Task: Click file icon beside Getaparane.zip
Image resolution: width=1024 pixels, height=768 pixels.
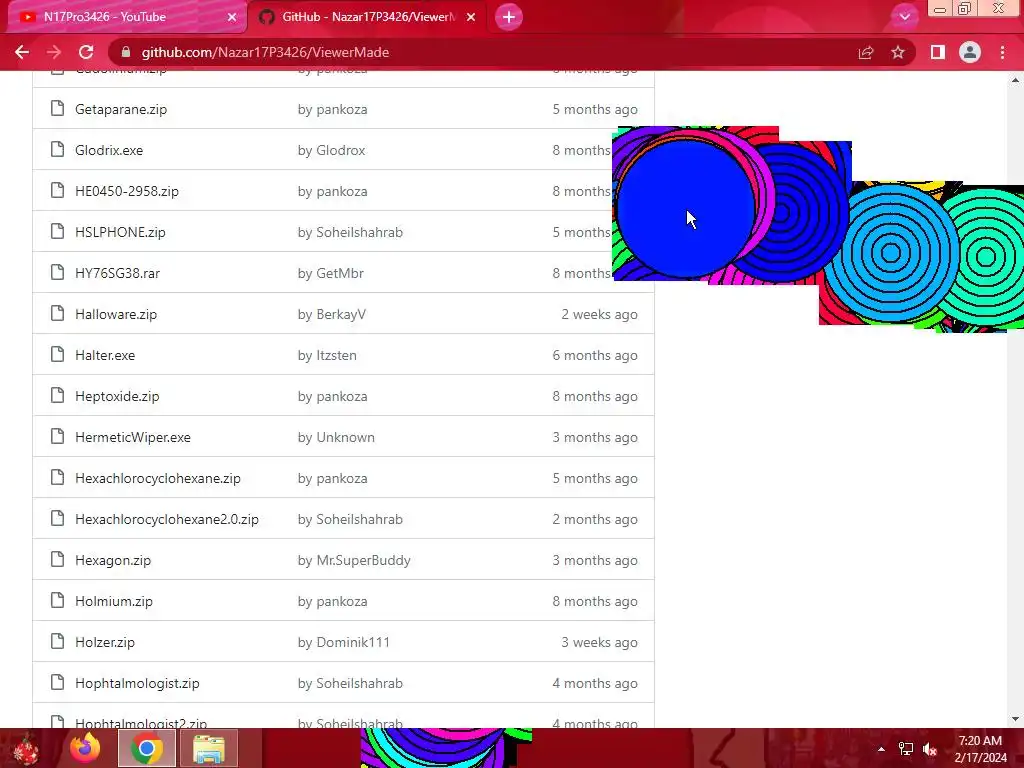Action: click(x=57, y=108)
